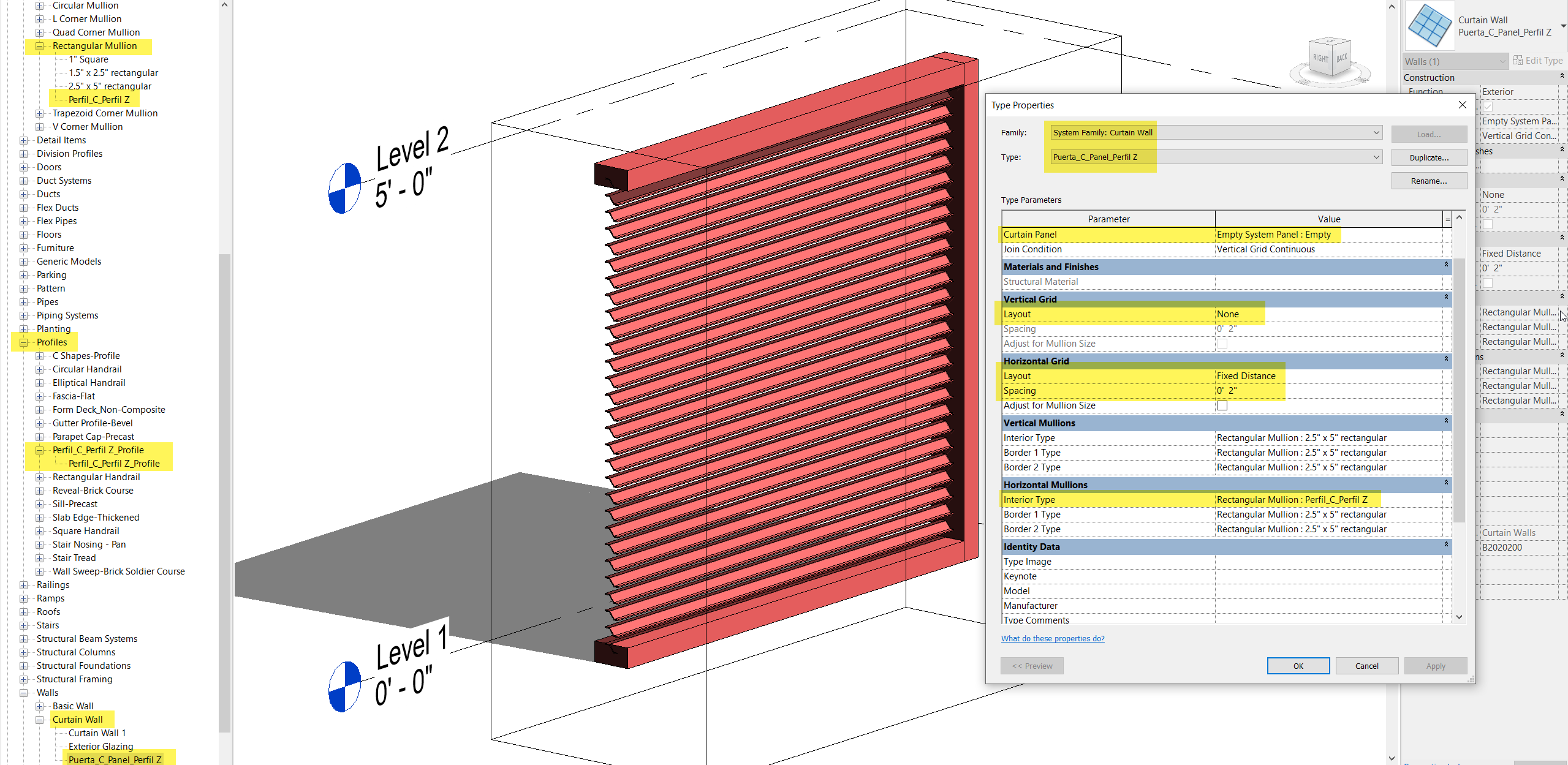The width and height of the screenshot is (1568, 765).
Task: Toggle Adjust for Mullion Size under Vertical Grid
Action: [1222, 343]
